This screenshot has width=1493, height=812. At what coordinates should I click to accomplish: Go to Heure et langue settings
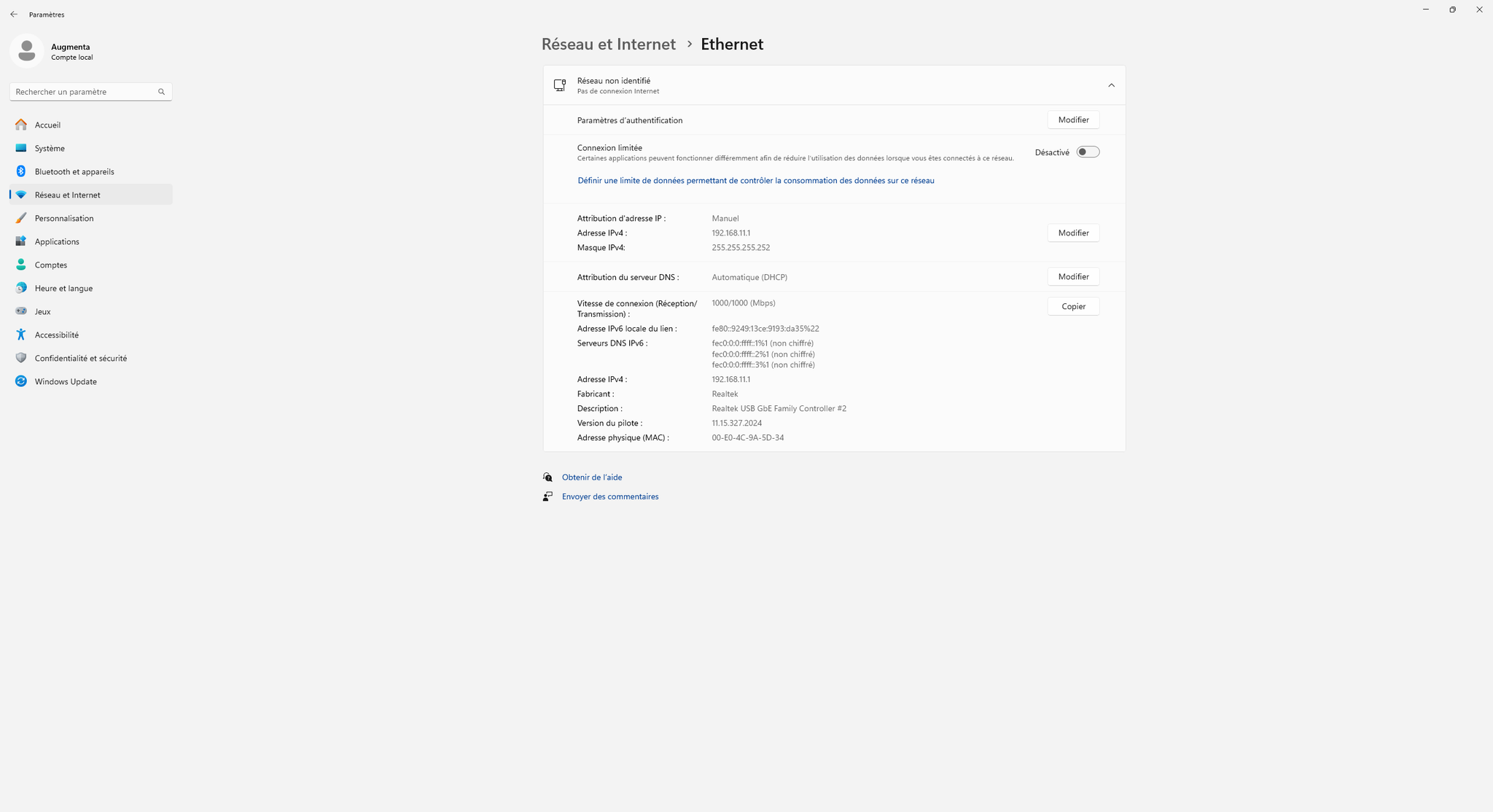click(x=63, y=288)
